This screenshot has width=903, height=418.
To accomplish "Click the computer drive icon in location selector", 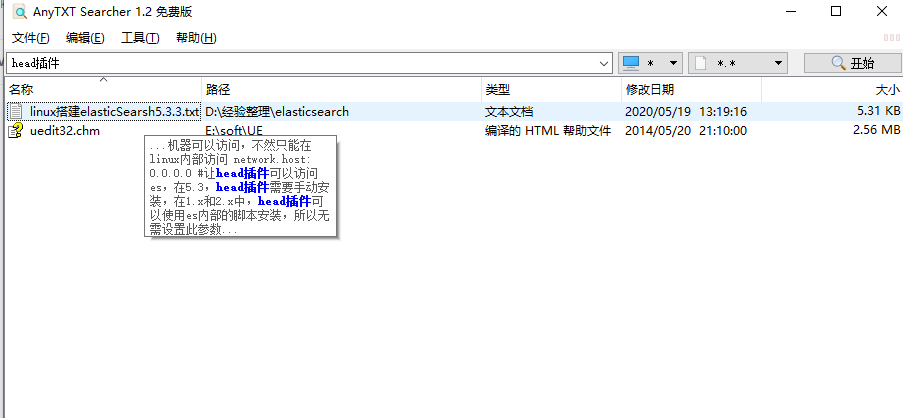I will click(631, 63).
